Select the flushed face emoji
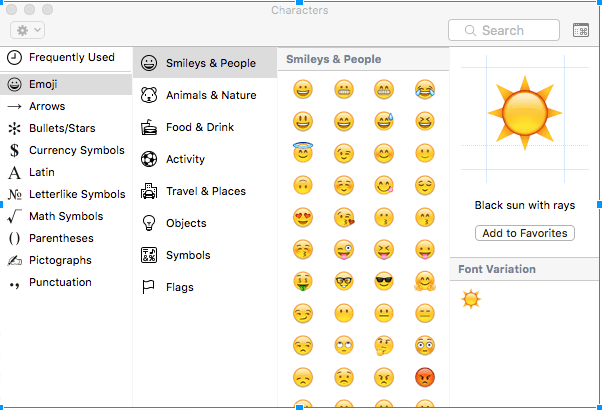This screenshot has width=602, height=410. pos(425,345)
